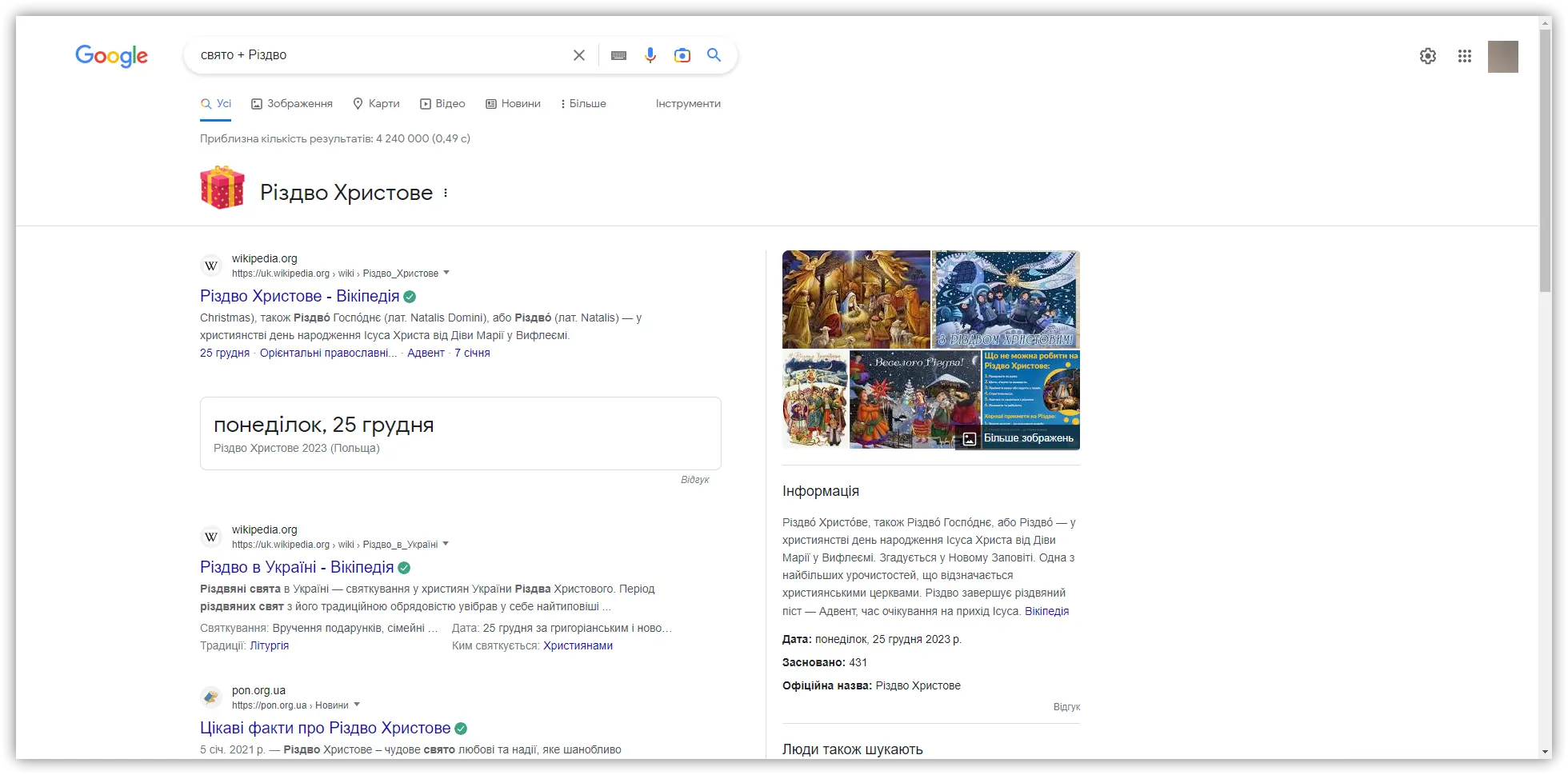Click image icon next to Більше зображень
1568x775 pixels.
[969, 438]
